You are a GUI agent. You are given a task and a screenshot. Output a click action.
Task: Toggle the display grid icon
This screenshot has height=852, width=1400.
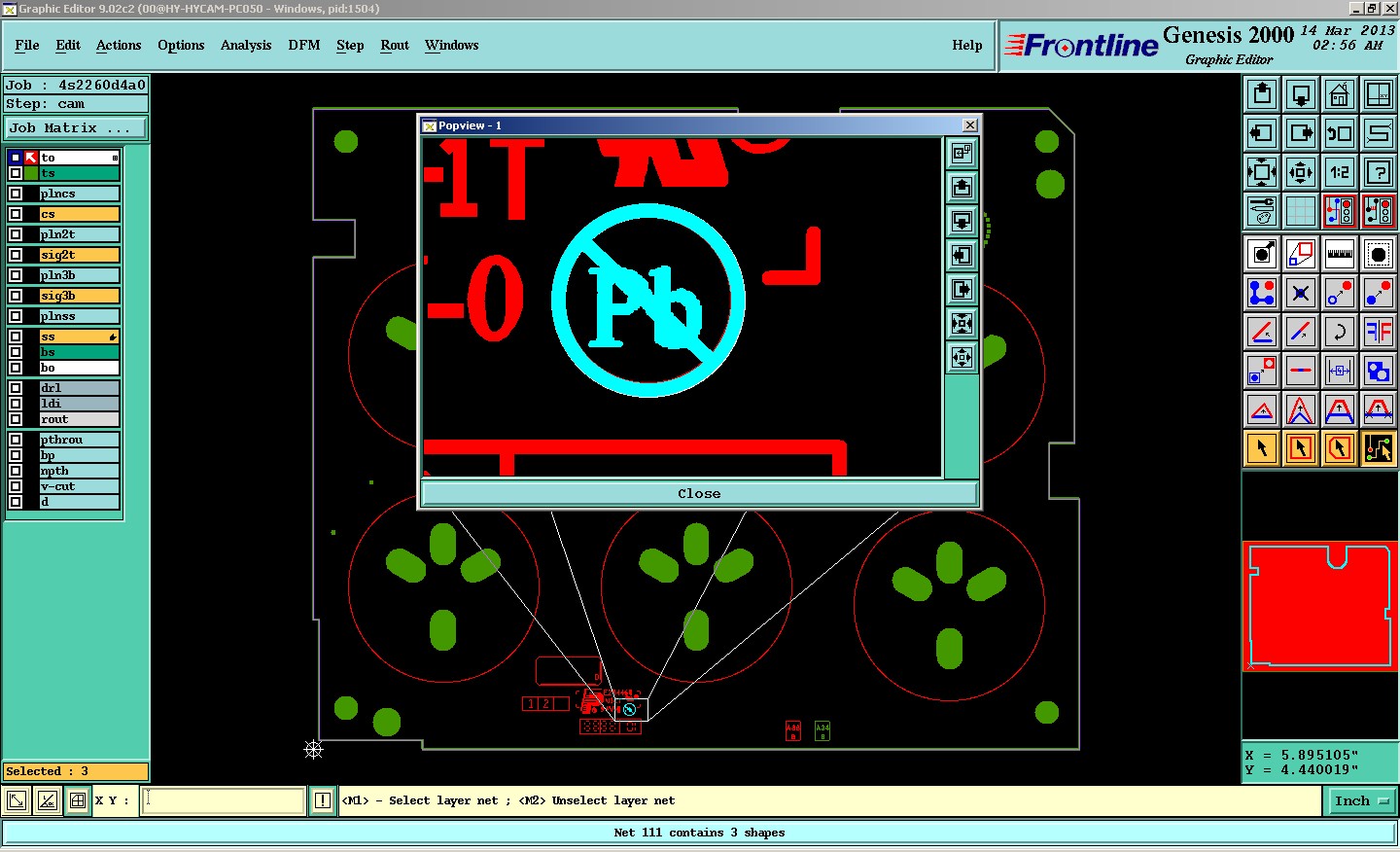pos(1301,211)
